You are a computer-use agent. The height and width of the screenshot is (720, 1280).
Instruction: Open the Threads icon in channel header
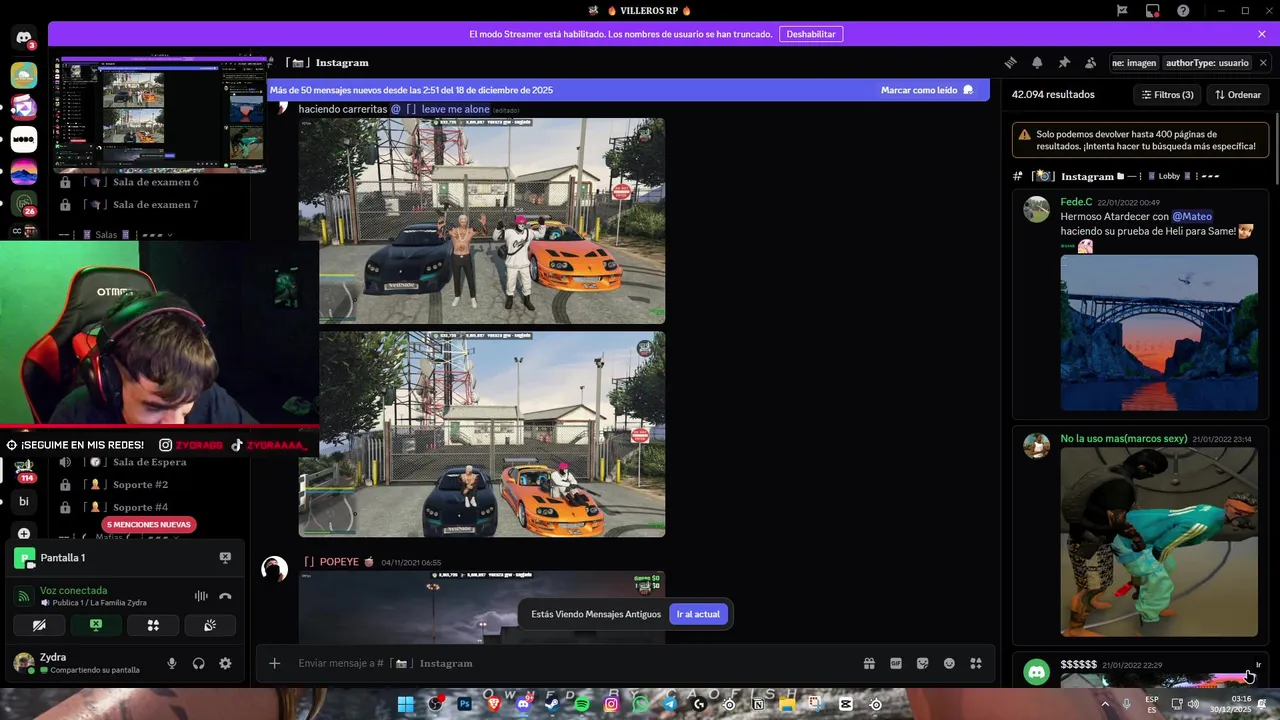[x=1010, y=62]
